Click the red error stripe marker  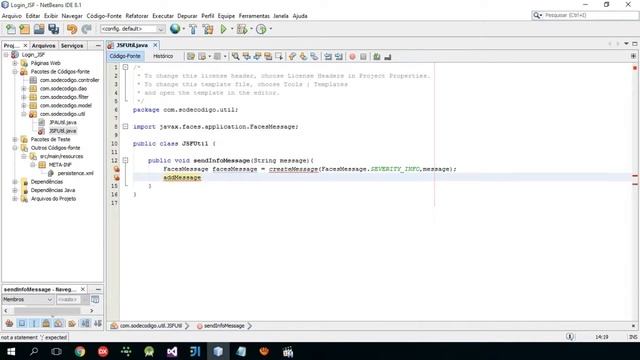point(635,68)
